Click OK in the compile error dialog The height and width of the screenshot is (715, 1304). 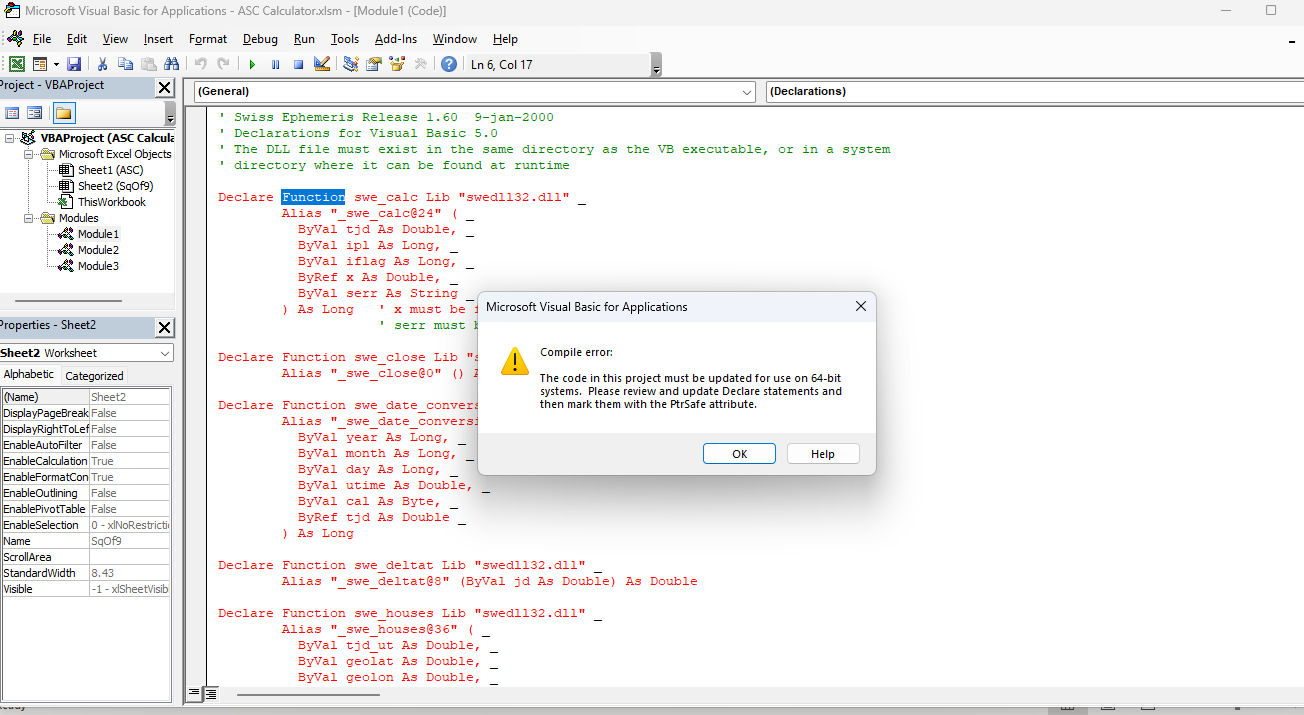coord(739,454)
